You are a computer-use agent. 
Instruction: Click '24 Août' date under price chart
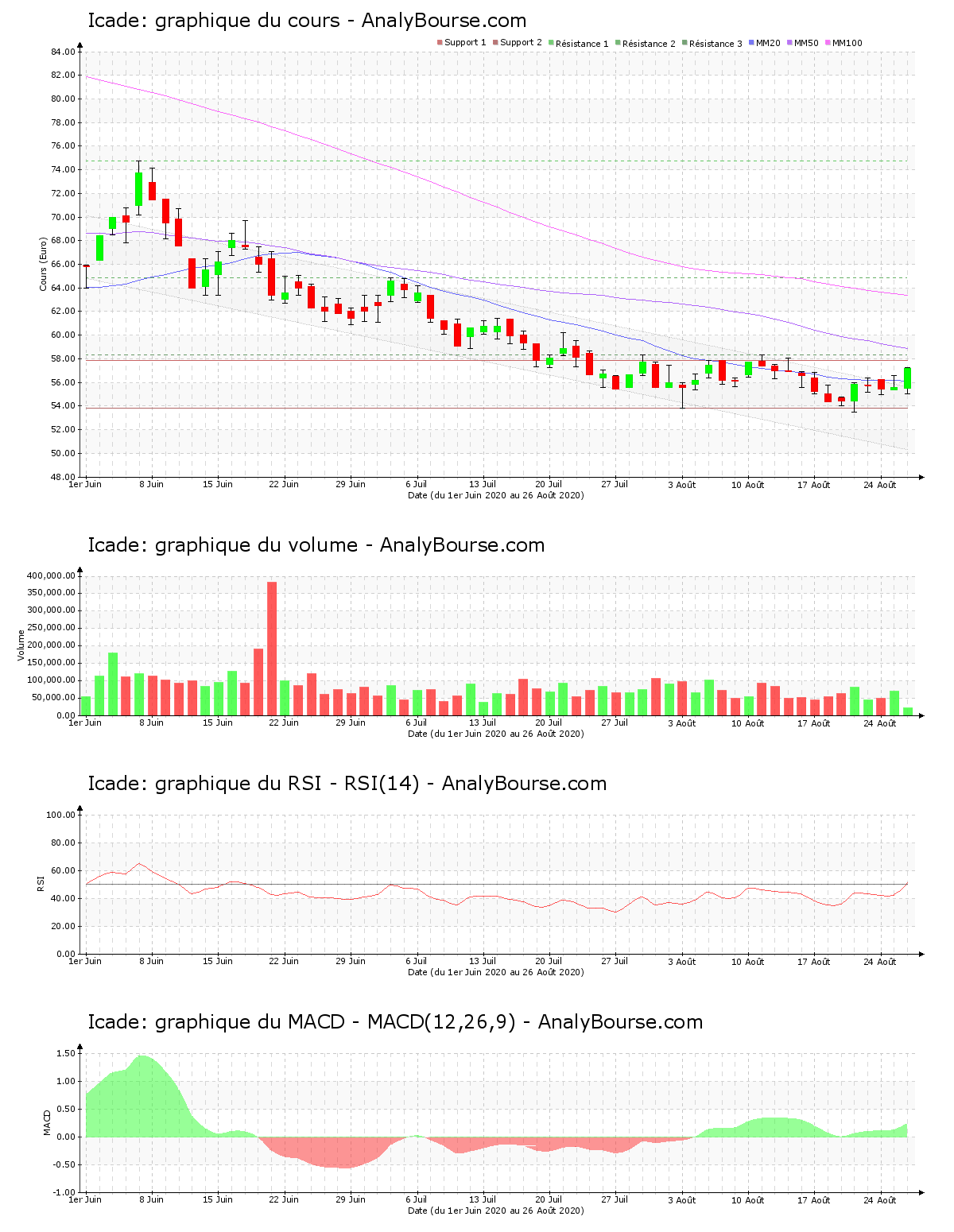click(x=880, y=484)
